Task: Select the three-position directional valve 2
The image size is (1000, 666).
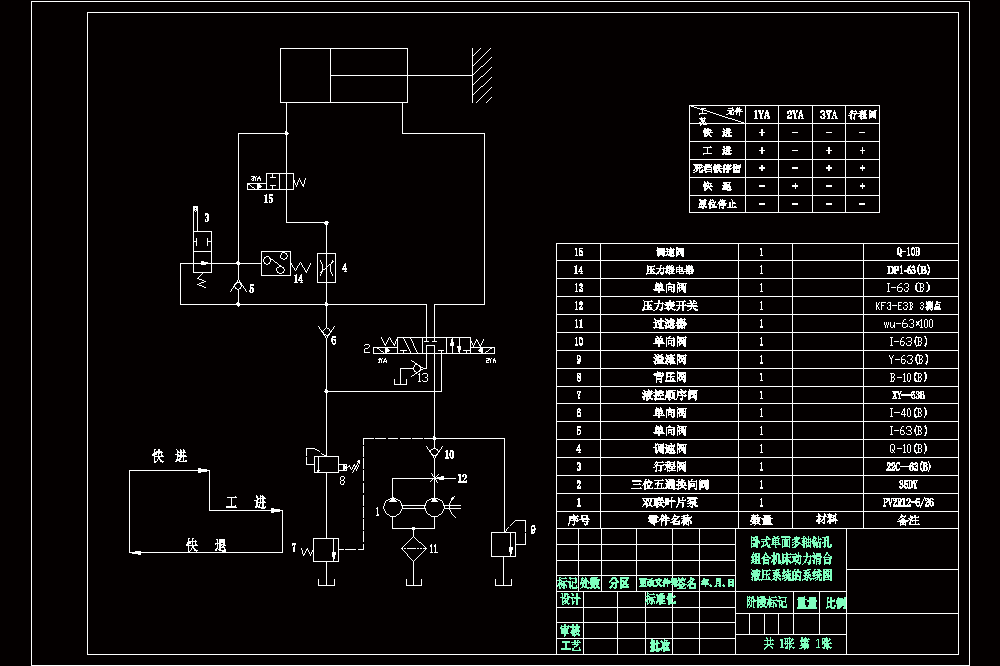Action: click(x=434, y=346)
